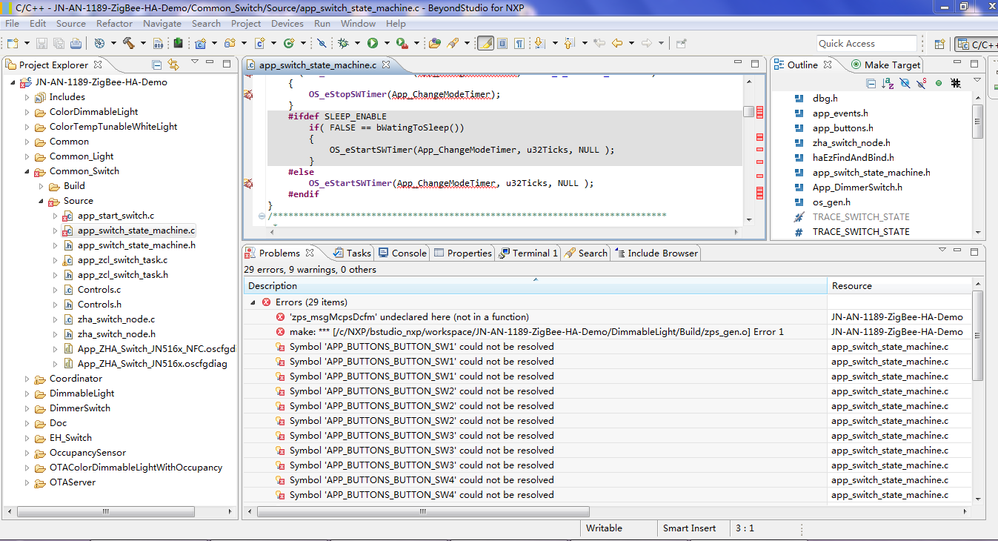The image size is (998, 541).
Task: Collapse all in Project Explorer toolbar
Action: pos(157,65)
